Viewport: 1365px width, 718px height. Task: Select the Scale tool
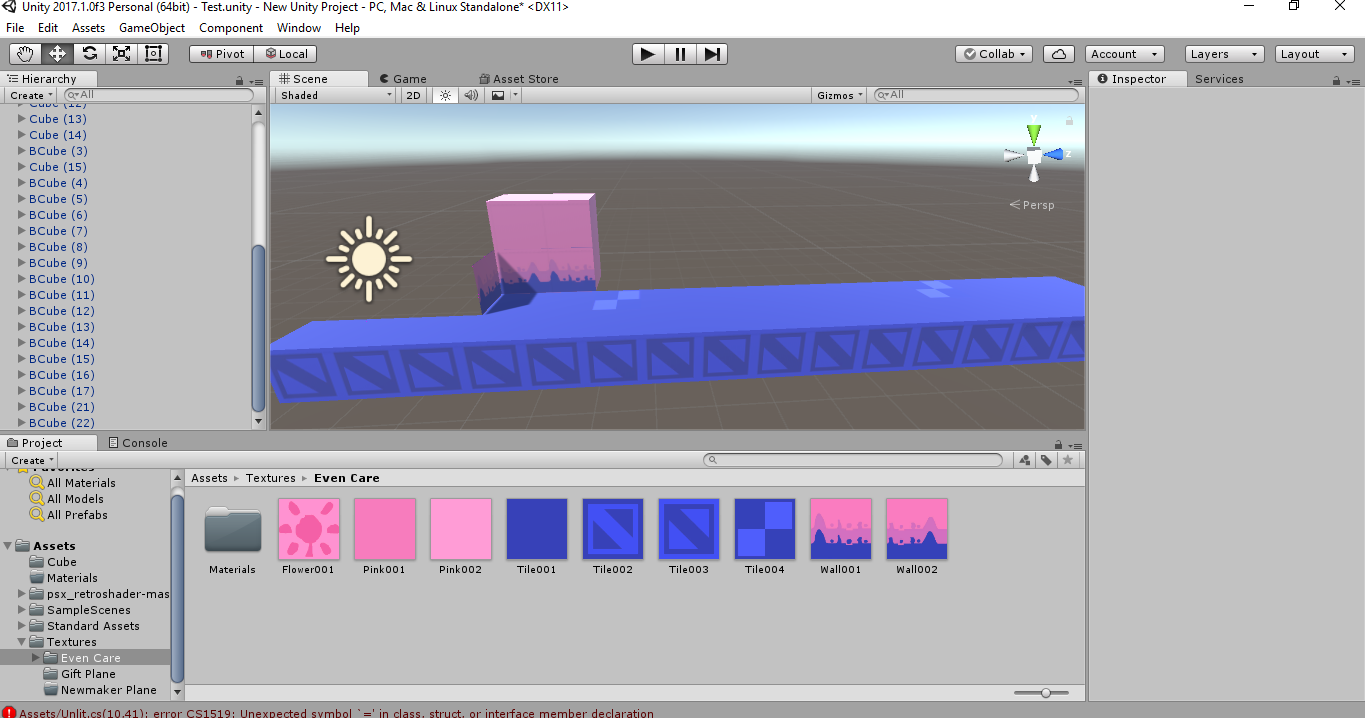[x=121, y=53]
